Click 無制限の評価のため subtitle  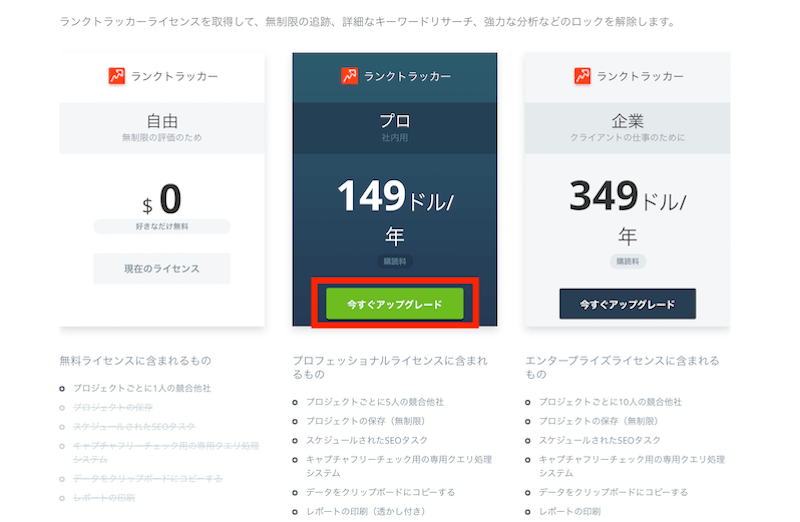pyautogui.click(x=162, y=137)
